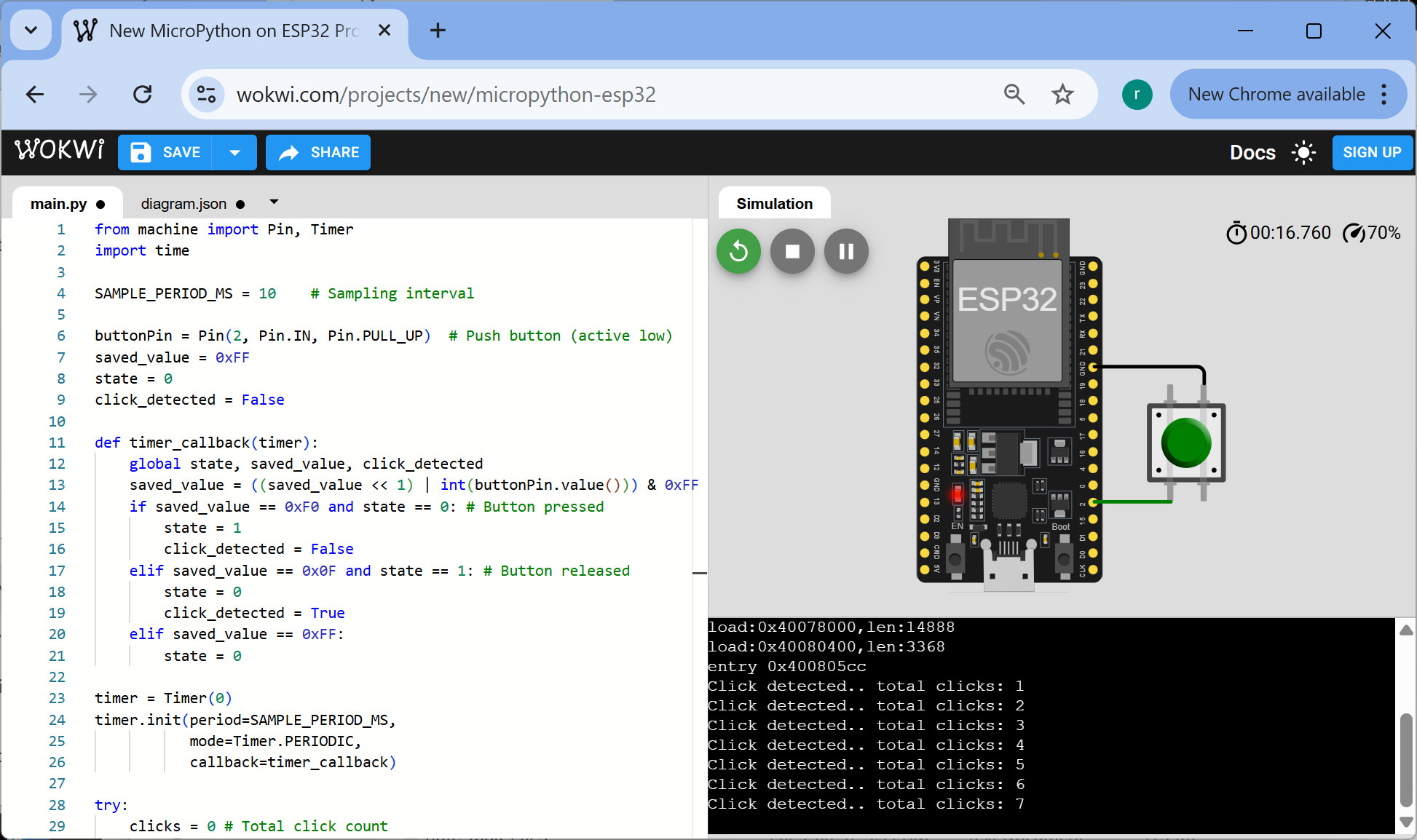
Task: View site information icon
Action: (207, 94)
